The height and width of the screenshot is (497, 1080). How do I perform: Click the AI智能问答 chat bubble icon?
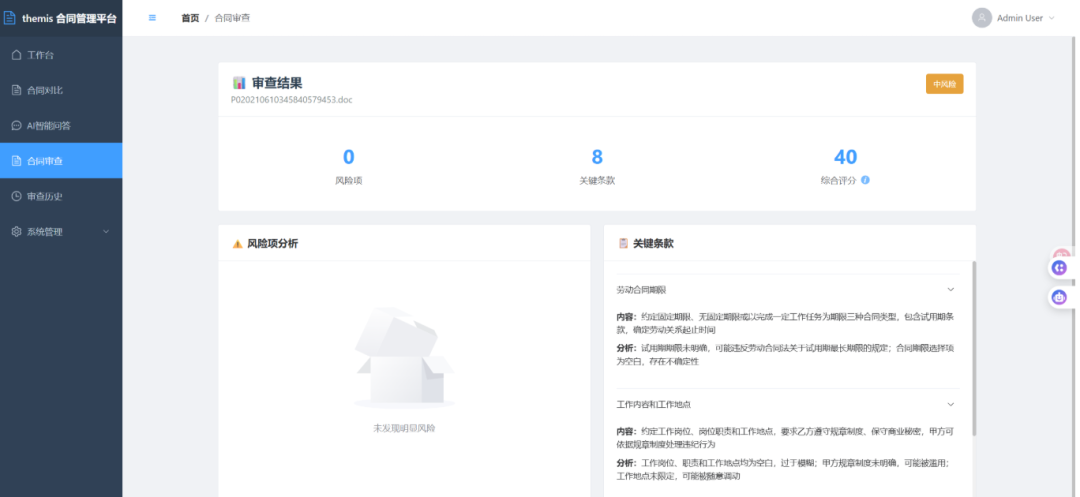tap(17, 125)
